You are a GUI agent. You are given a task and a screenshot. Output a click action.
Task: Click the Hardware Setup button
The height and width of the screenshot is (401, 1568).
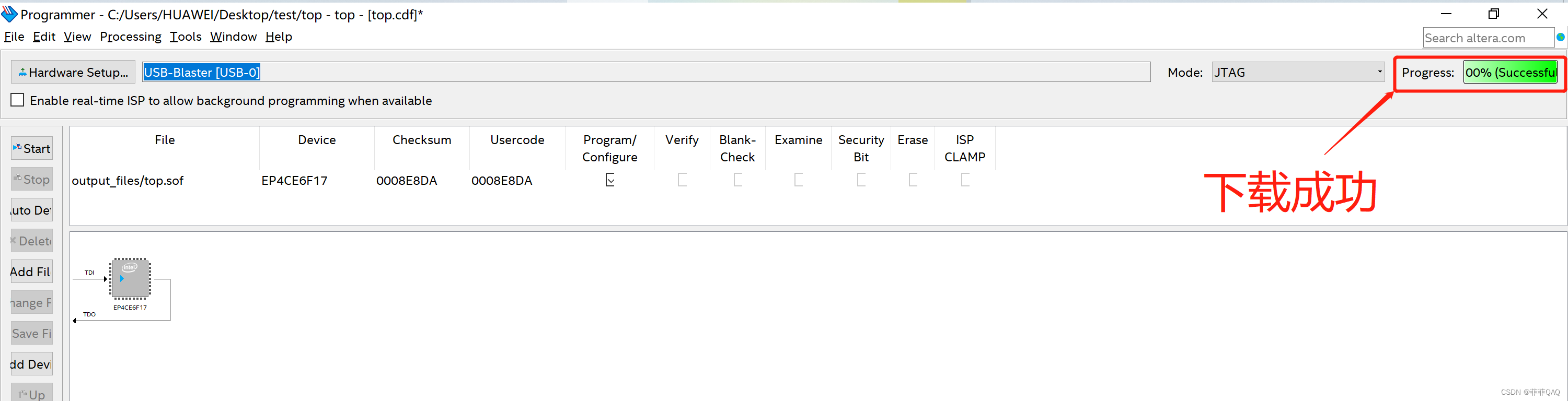click(x=73, y=72)
